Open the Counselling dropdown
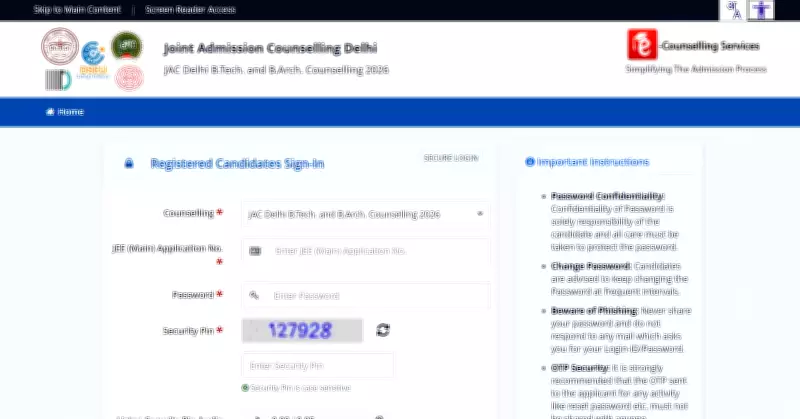 tap(366, 214)
